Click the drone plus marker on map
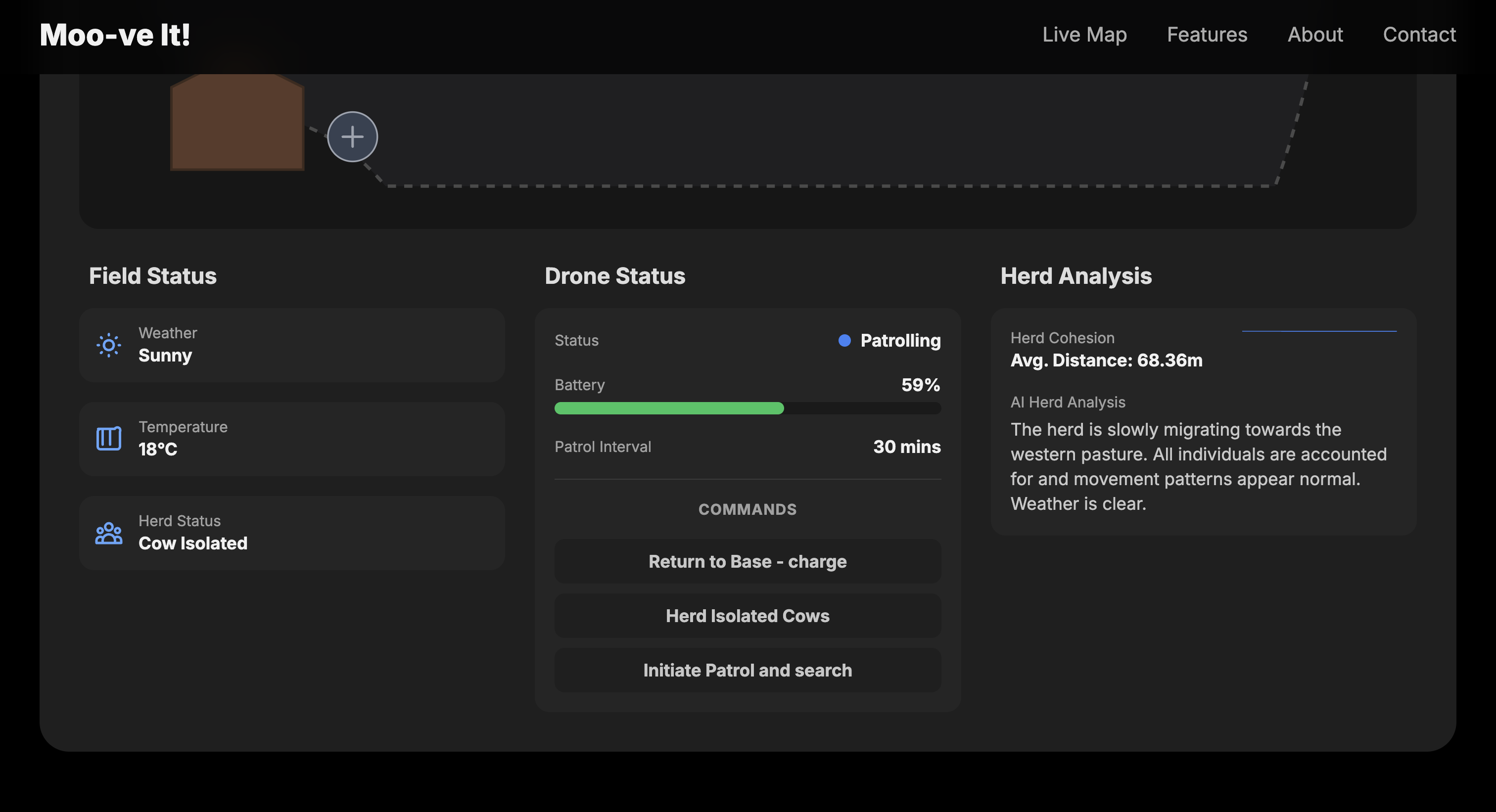The image size is (1496, 812). pos(353,137)
